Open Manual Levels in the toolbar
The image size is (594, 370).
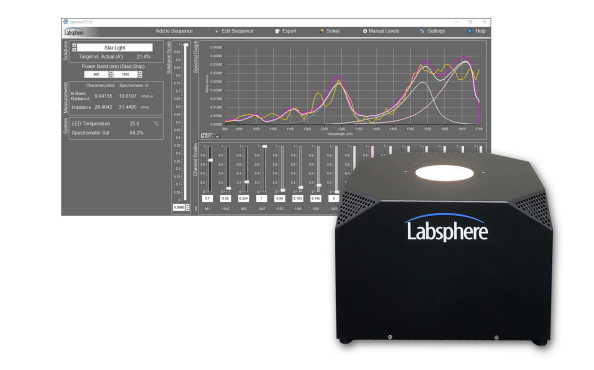point(381,31)
